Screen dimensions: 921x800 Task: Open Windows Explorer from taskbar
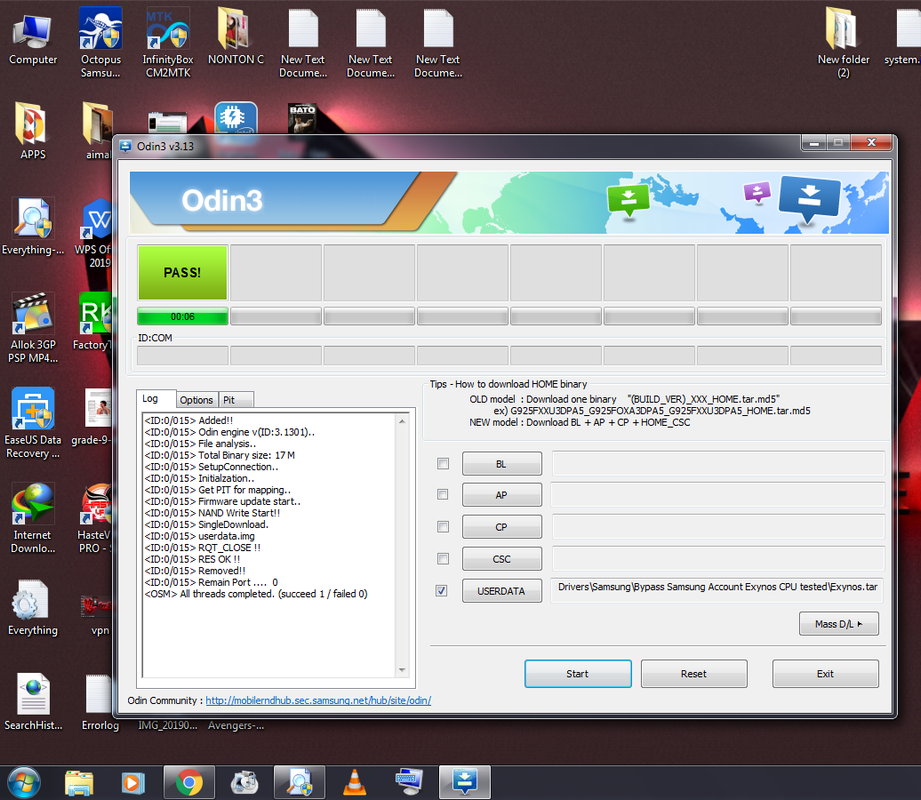click(79, 783)
